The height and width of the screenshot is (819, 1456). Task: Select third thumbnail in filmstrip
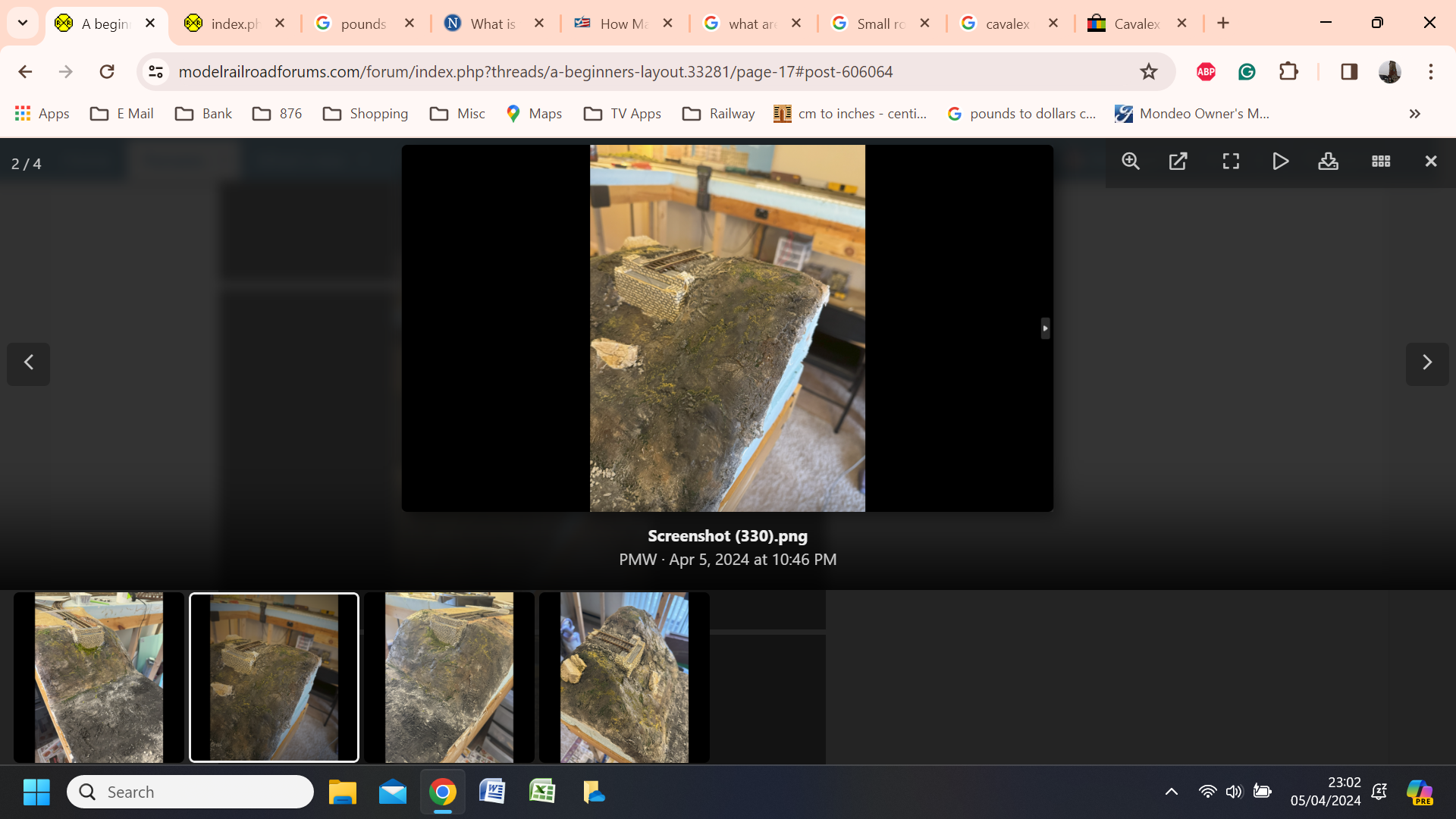pyautogui.click(x=449, y=677)
